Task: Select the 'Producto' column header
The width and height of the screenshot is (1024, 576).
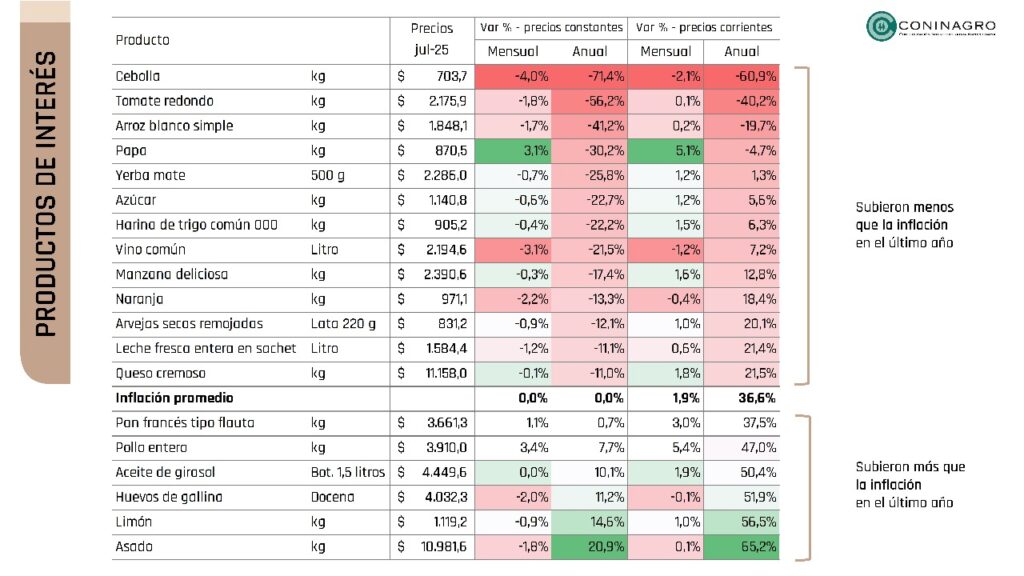Action: pyautogui.click(x=143, y=40)
